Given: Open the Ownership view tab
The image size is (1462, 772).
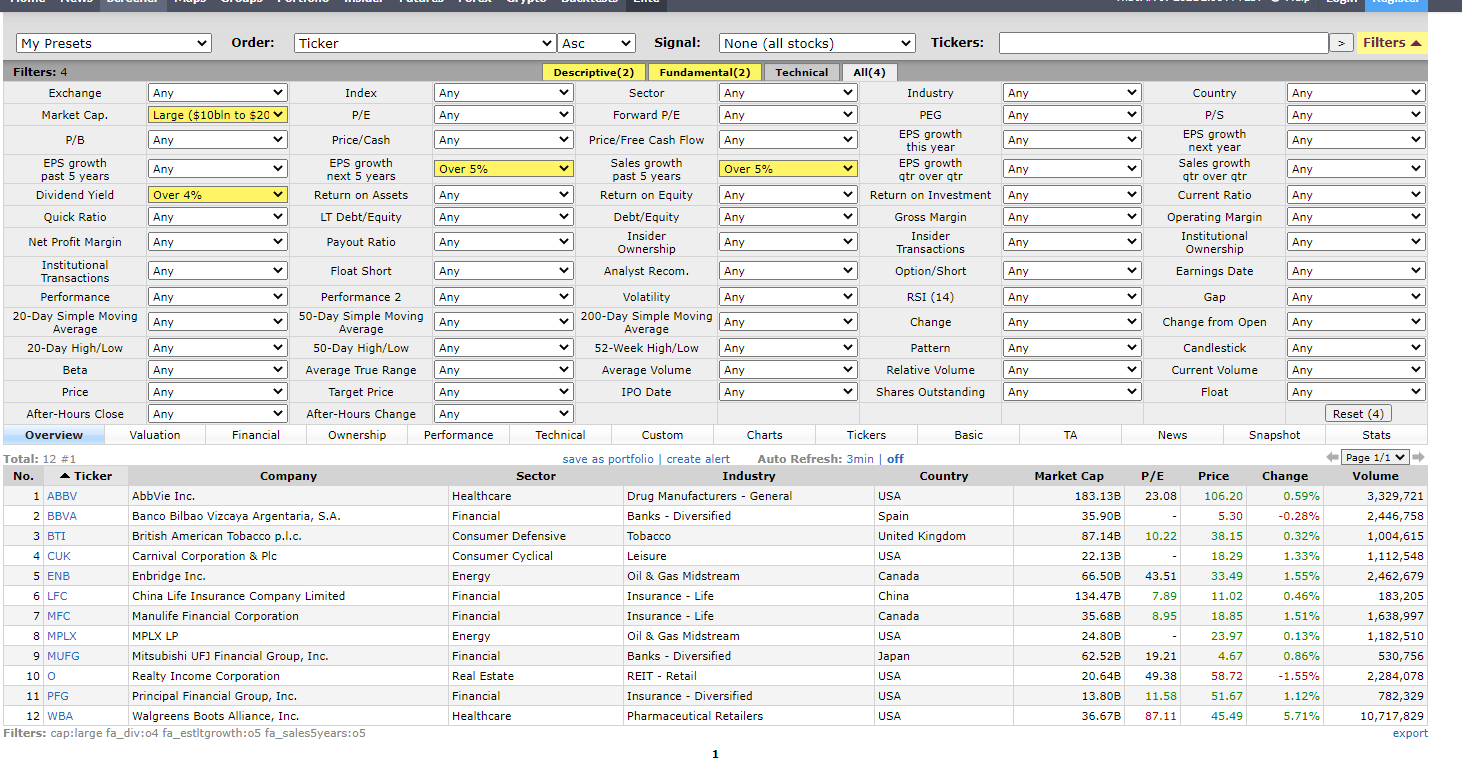Looking at the screenshot, I should click(357, 435).
